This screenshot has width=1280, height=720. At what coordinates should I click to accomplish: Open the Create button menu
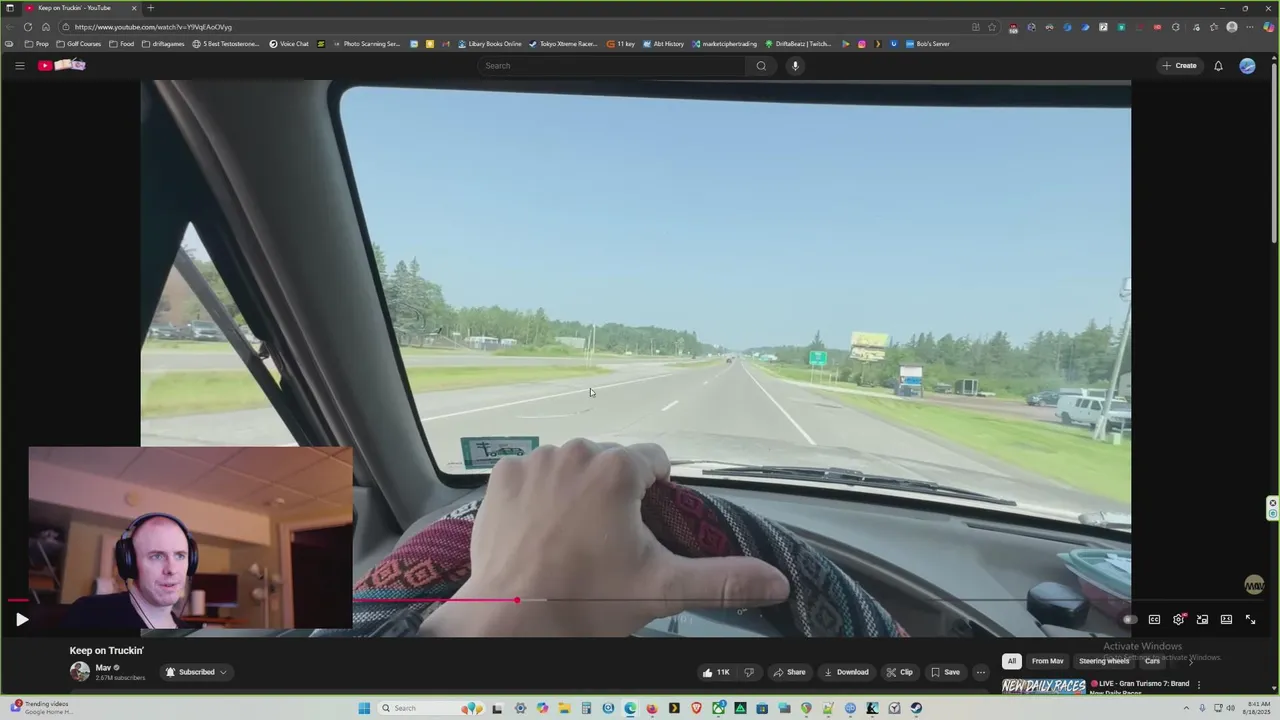coord(1179,66)
